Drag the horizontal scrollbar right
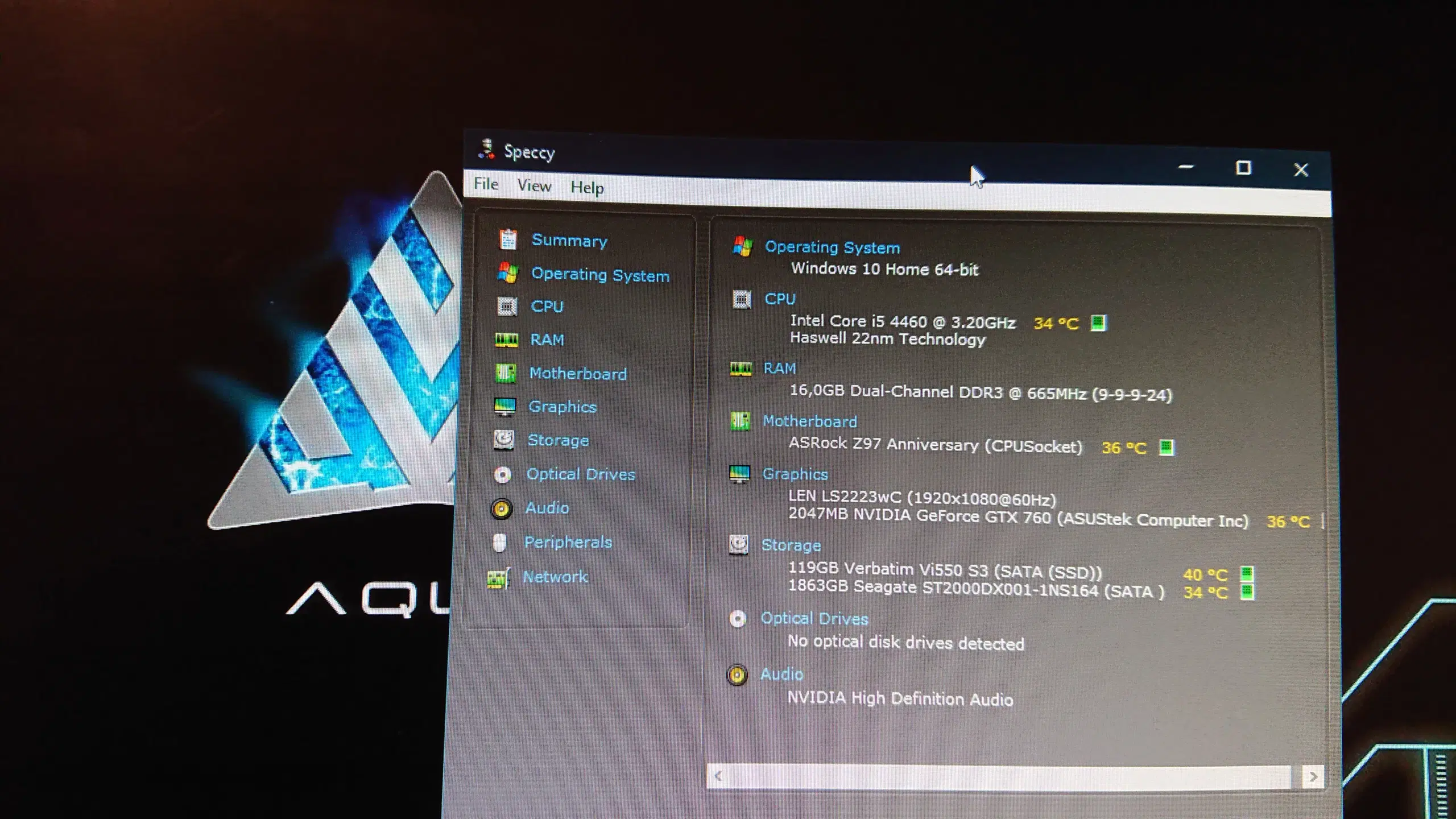1456x819 pixels. coord(1313,776)
